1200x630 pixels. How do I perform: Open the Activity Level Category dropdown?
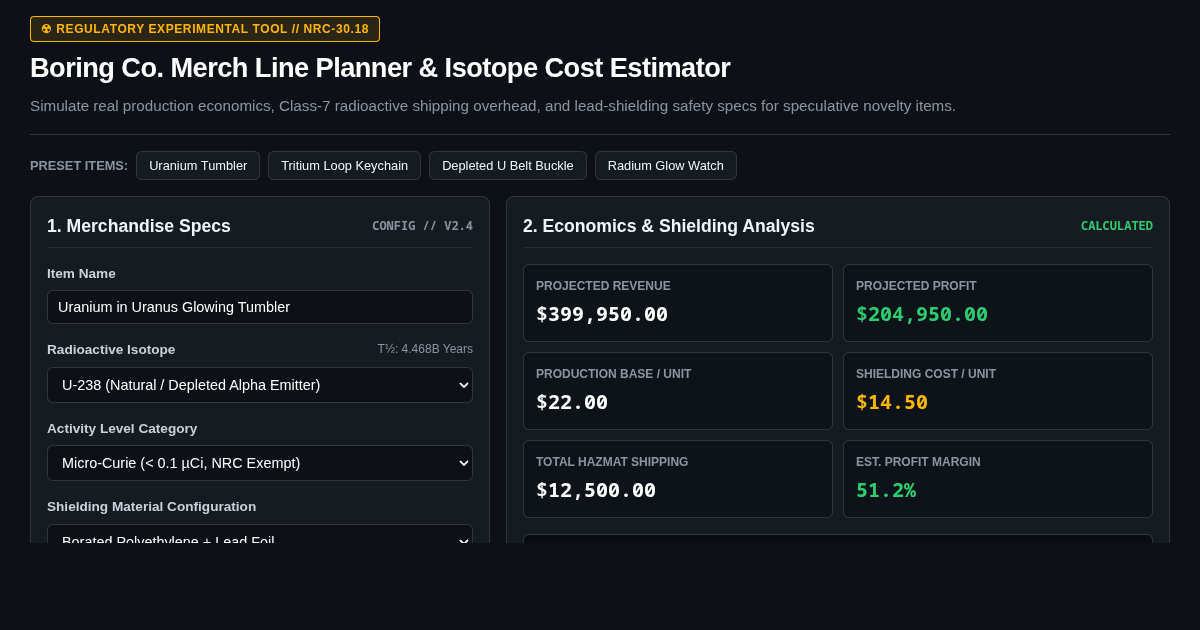pyautogui.click(x=260, y=463)
